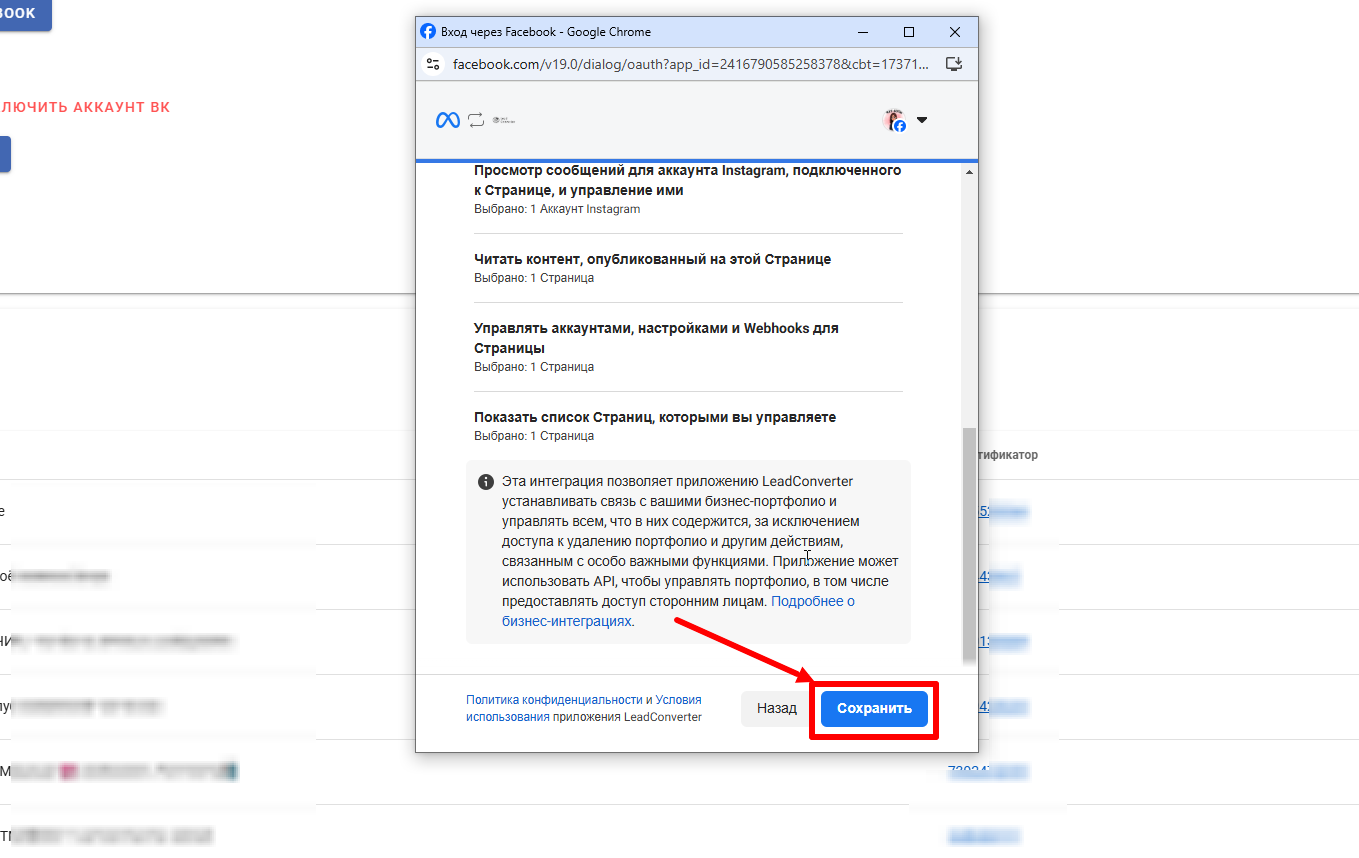The height and width of the screenshot is (858, 1359).
Task: Open the Политика конфиденциальности link
Action: coord(553,700)
